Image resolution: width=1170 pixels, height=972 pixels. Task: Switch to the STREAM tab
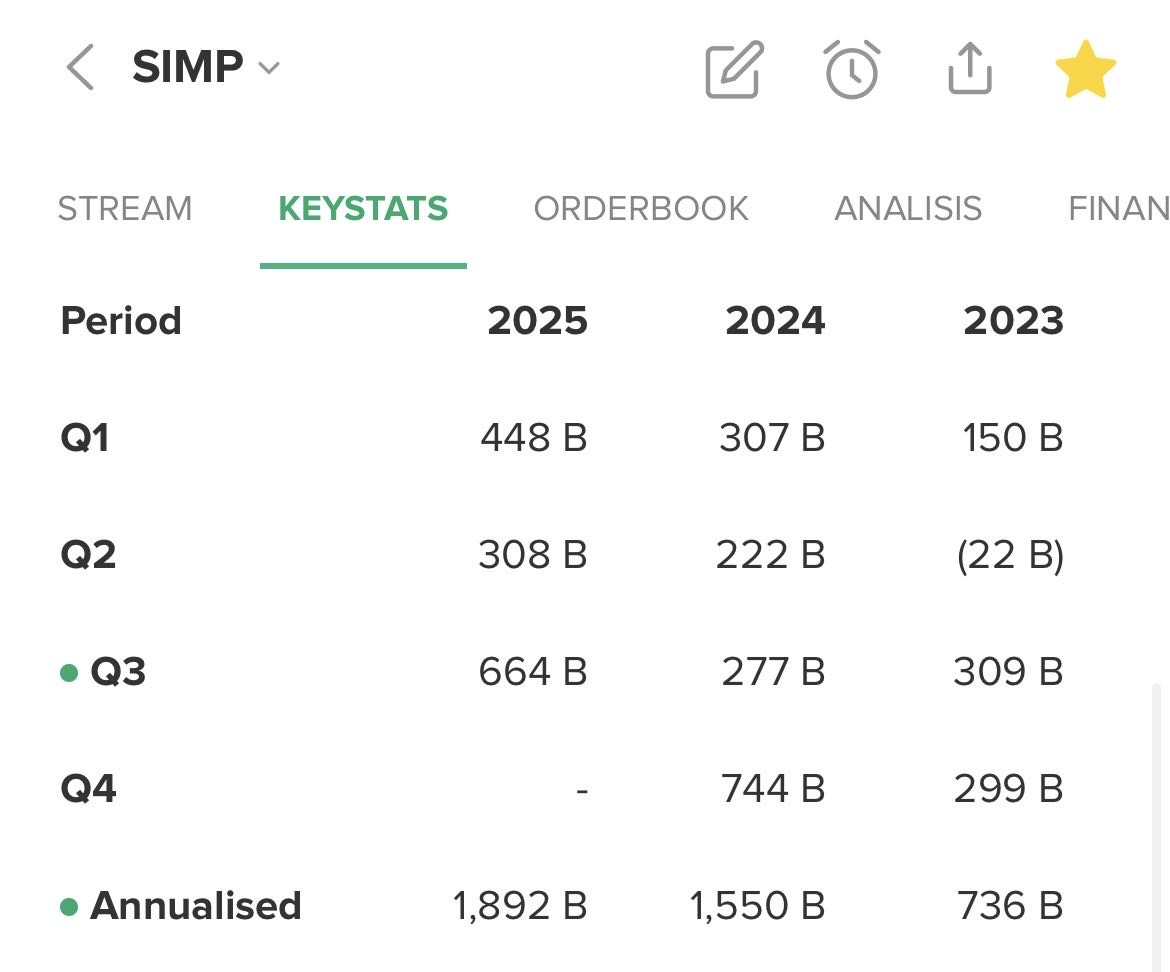pyautogui.click(x=125, y=209)
